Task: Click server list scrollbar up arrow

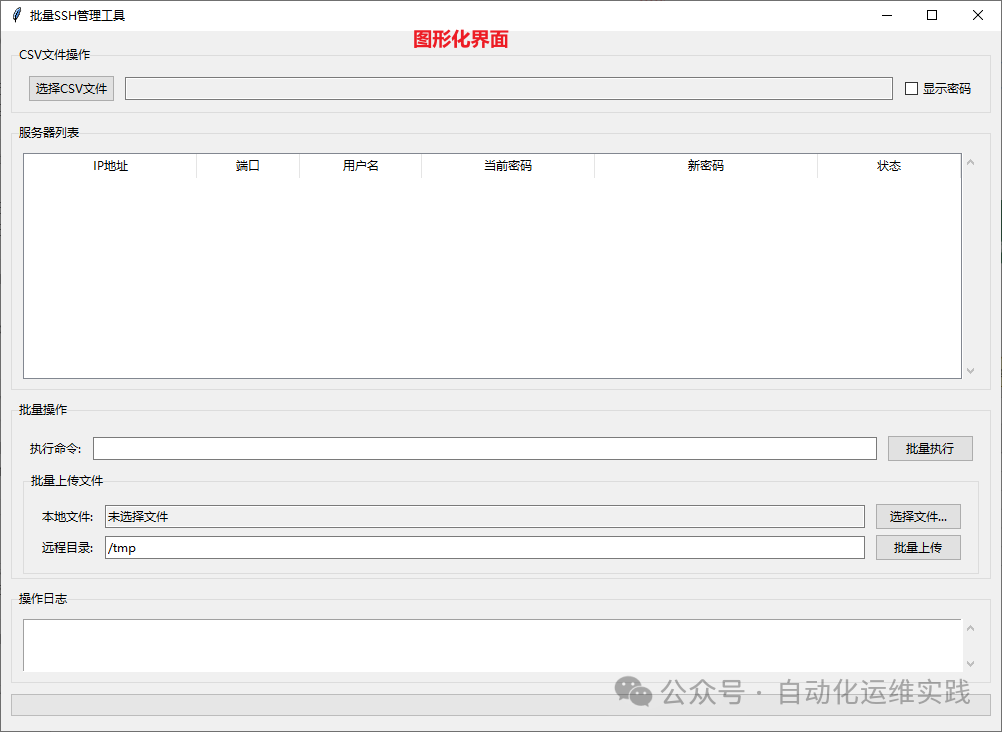Action: (x=971, y=162)
